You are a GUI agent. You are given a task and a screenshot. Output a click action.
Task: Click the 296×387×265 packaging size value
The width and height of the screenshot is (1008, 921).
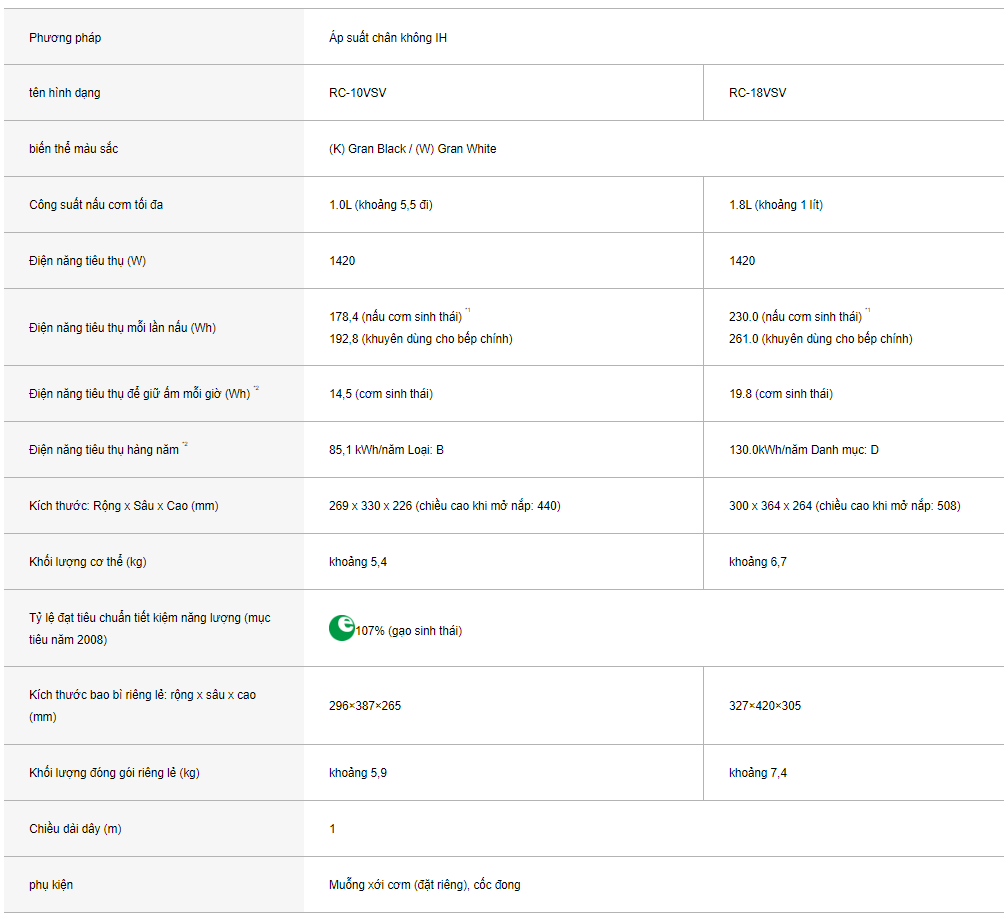[x=365, y=706]
